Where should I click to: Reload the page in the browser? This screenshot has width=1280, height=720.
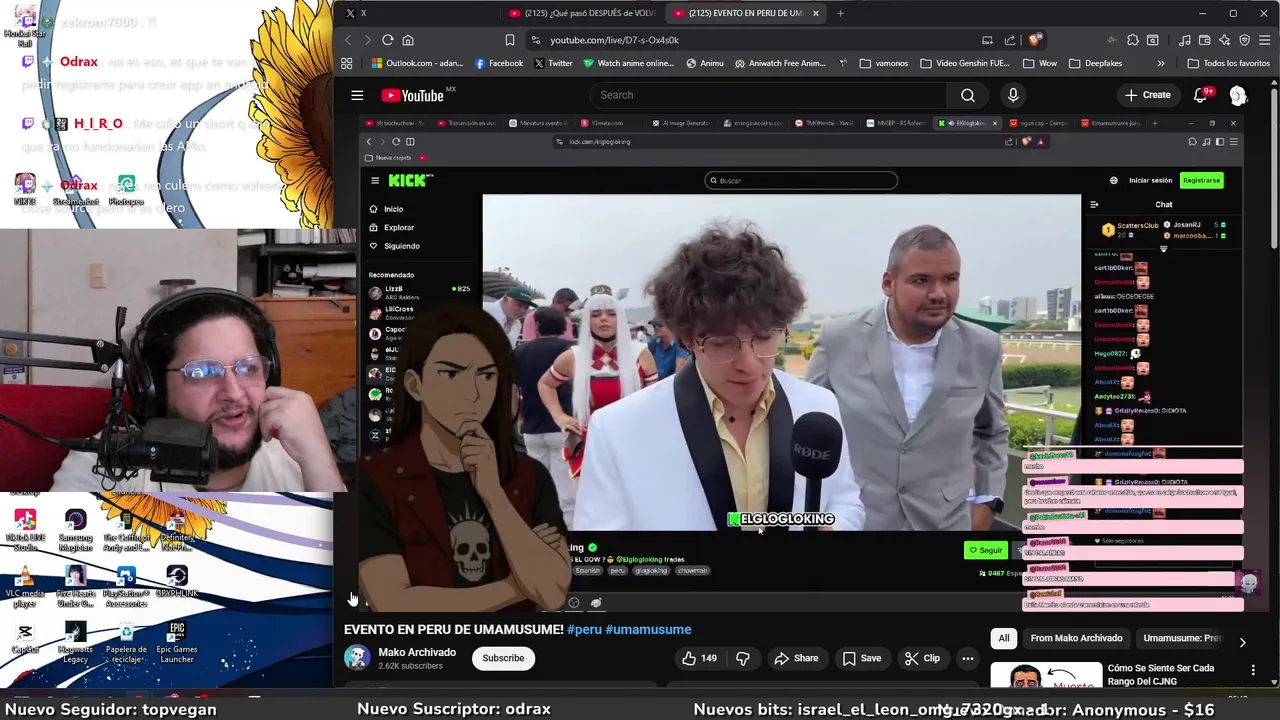point(387,40)
